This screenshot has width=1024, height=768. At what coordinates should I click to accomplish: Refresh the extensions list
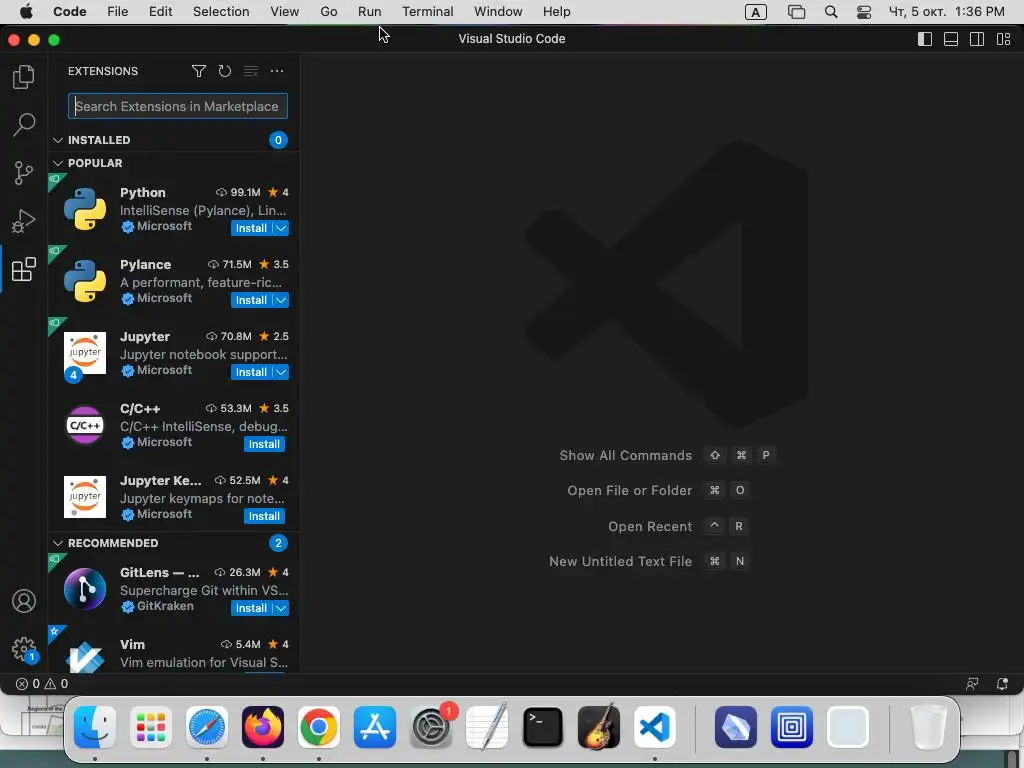click(225, 71)
